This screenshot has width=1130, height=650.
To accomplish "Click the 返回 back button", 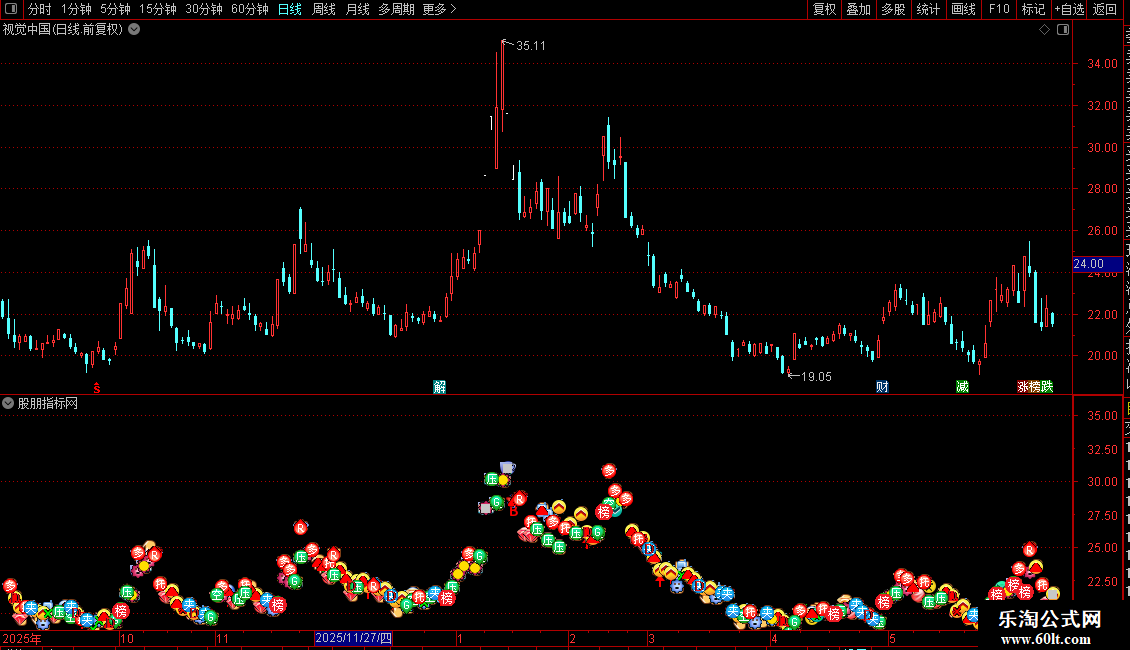I will 1105,9.
